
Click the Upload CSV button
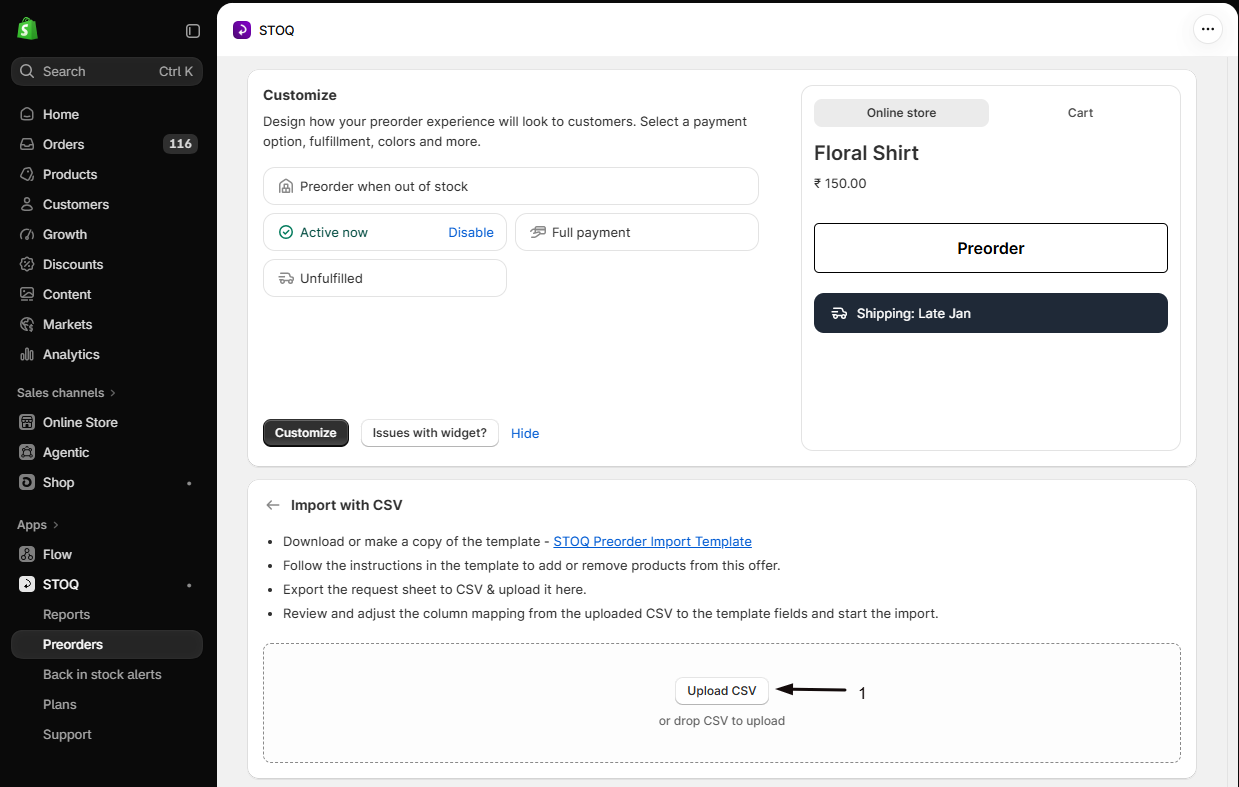722,691
